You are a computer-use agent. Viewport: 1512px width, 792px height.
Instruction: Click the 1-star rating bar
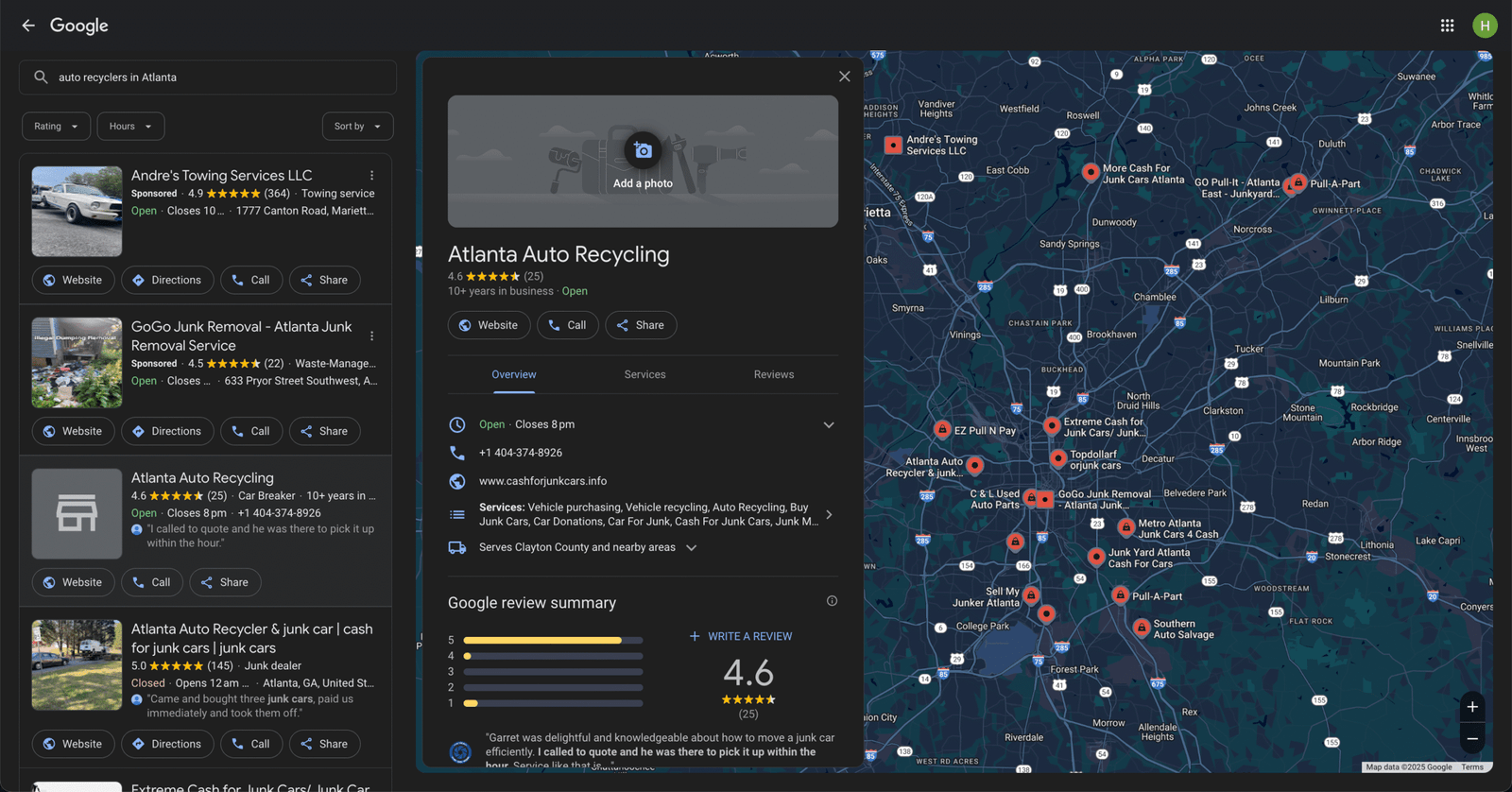(553, 703)
